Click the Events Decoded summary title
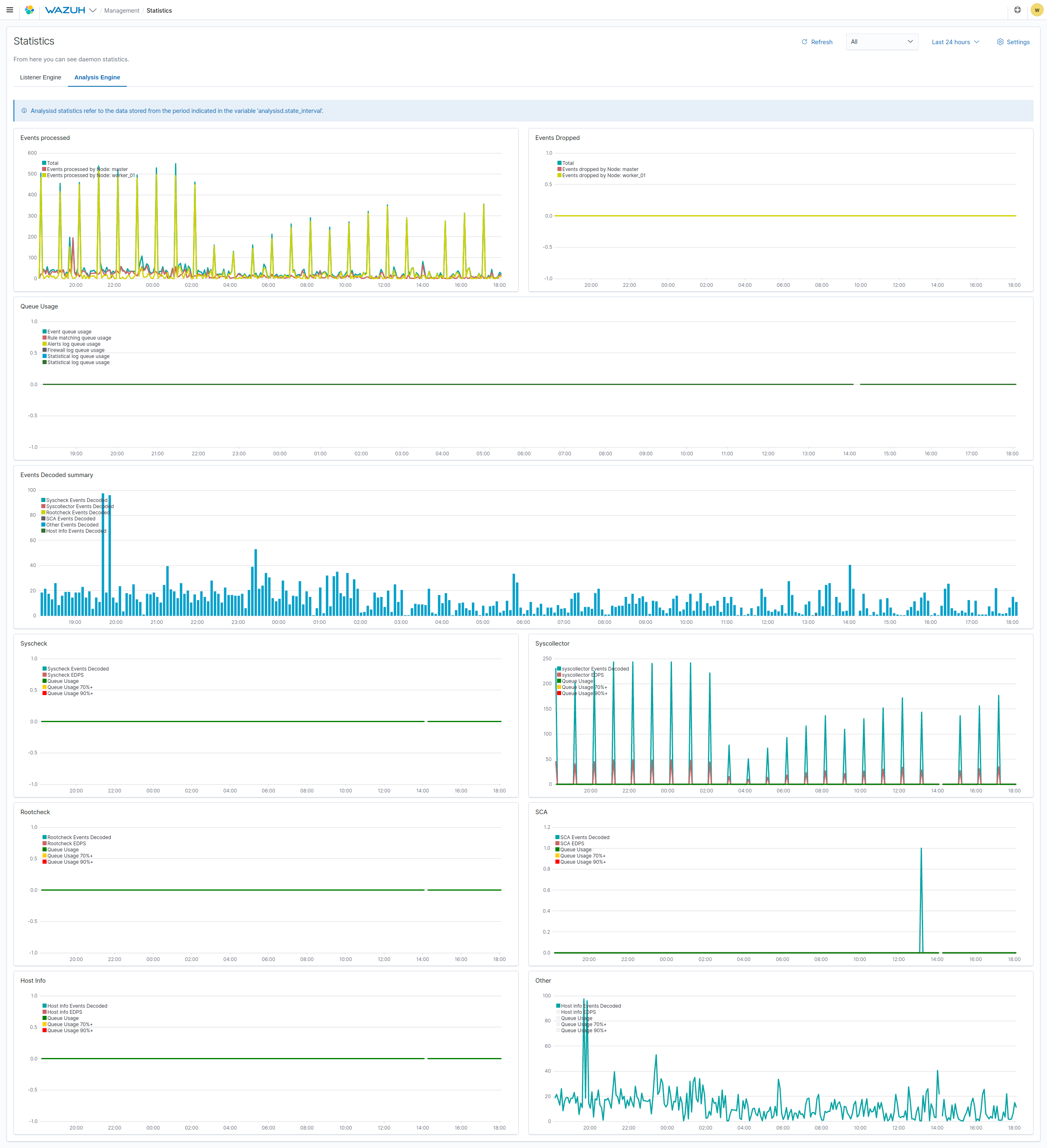The height and width of the screenshot is (1148, 1047). coord(57,475)
